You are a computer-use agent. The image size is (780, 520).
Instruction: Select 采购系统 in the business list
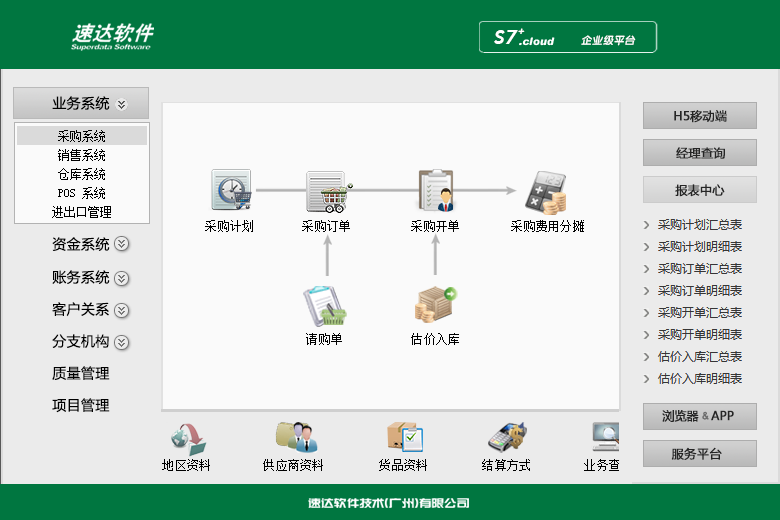[82, 136]
